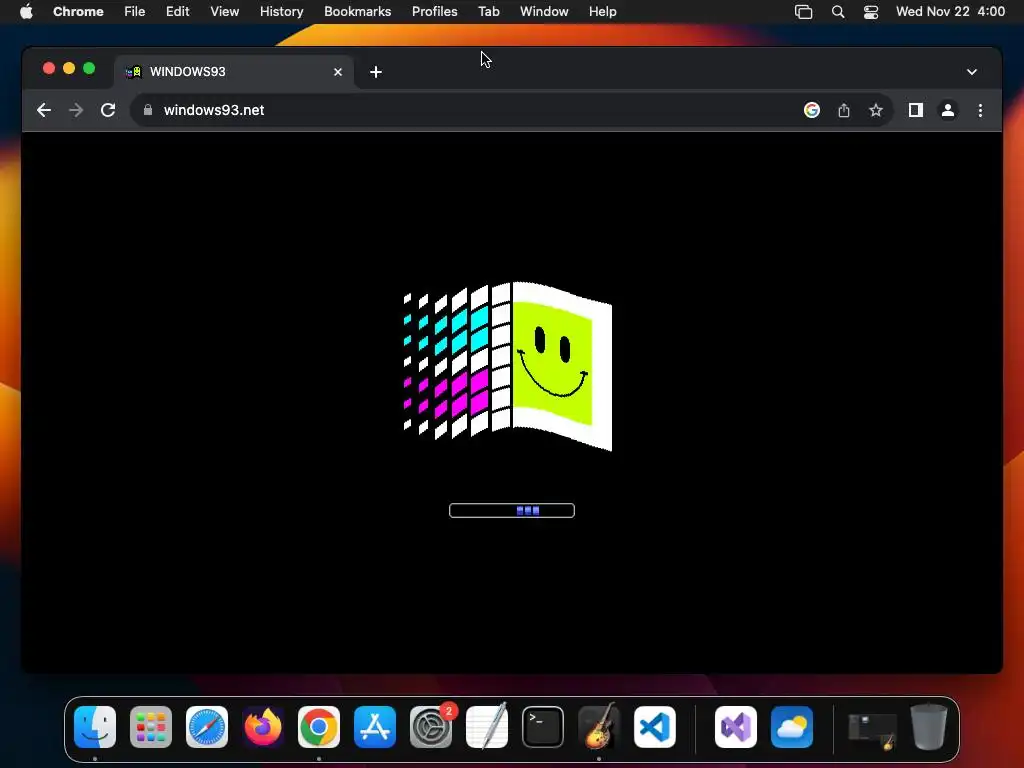Open the Help menu
Image resolution: width=1024 pixels, height=768 pixels.
[x=602, y=11]
